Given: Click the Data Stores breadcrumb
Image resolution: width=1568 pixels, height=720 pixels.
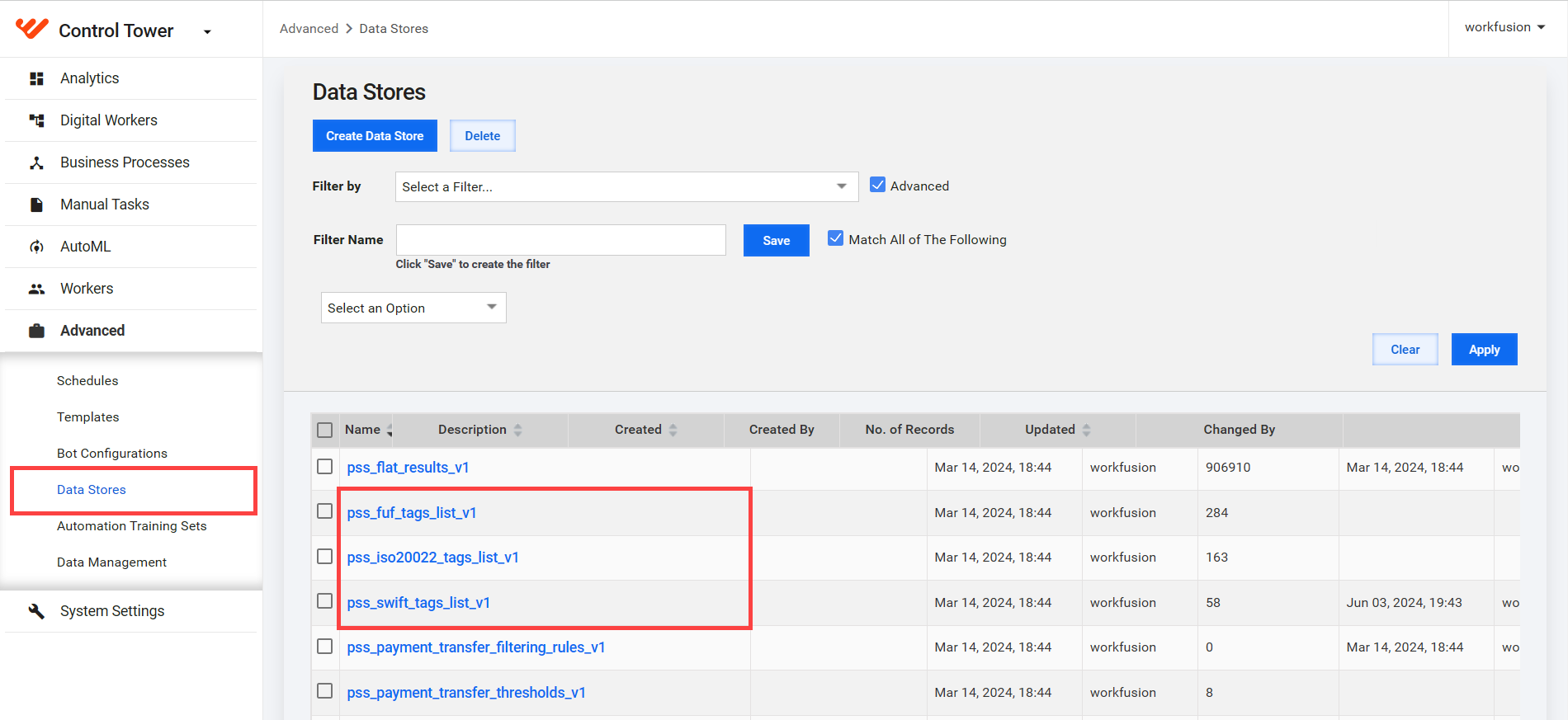Looking at the screenshot, I should (x=394, y=29).
